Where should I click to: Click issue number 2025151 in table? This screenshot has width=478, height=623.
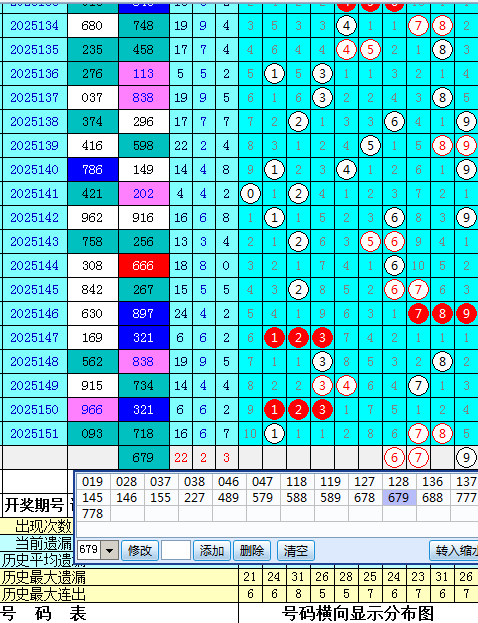(35, 433)
